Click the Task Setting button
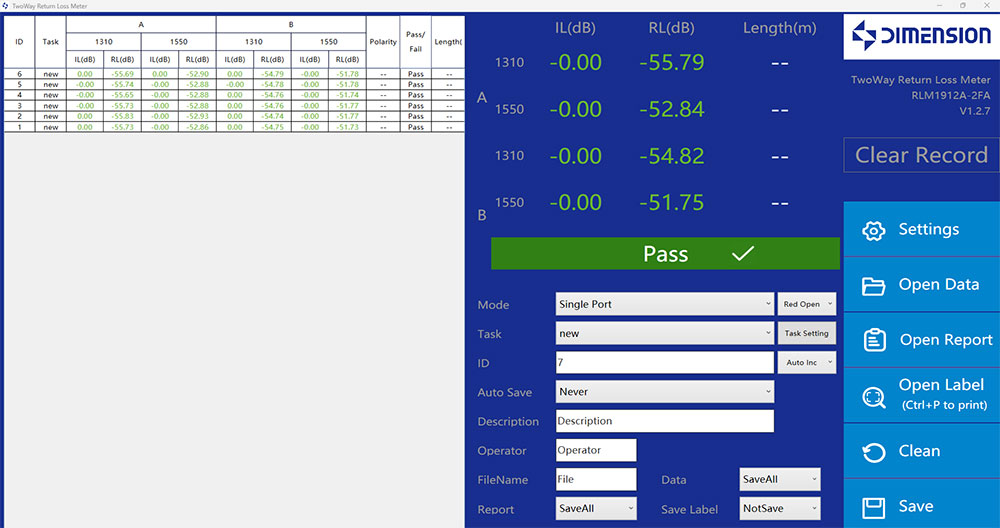Screen dimensions: 1000x528 tap(806, 333)
